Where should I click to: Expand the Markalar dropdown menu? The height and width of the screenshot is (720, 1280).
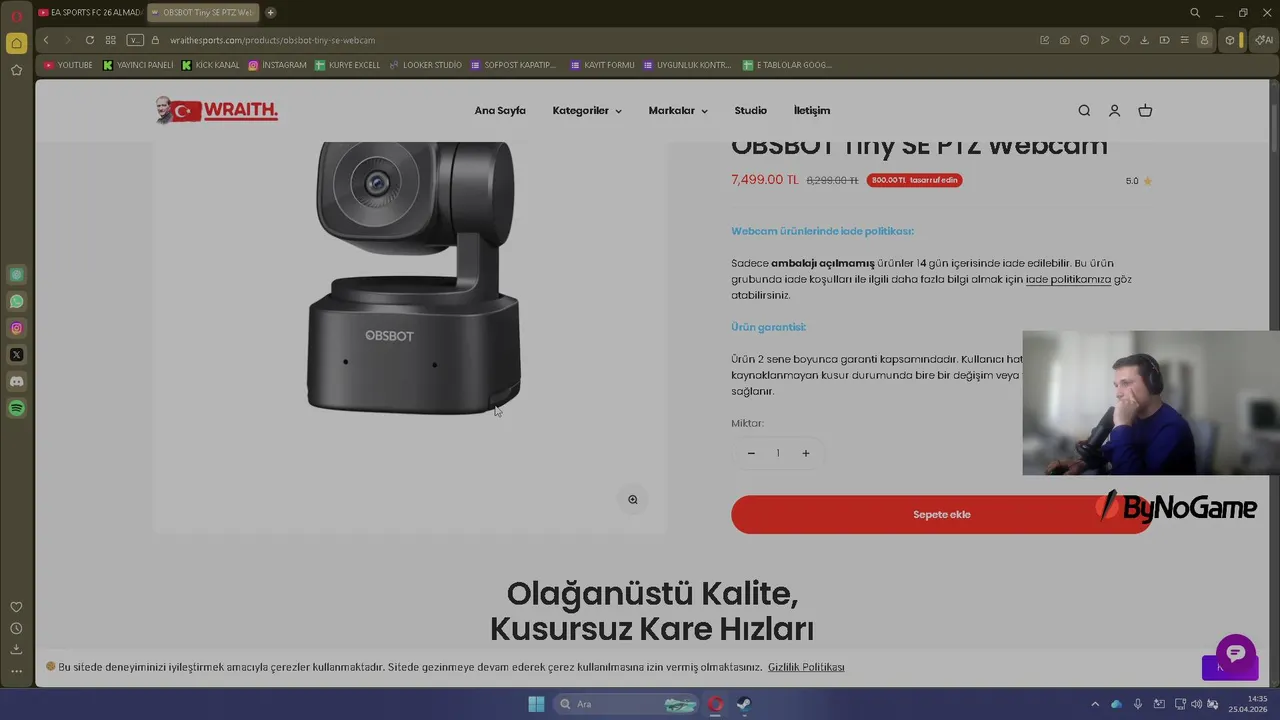(x=678, y=111)
